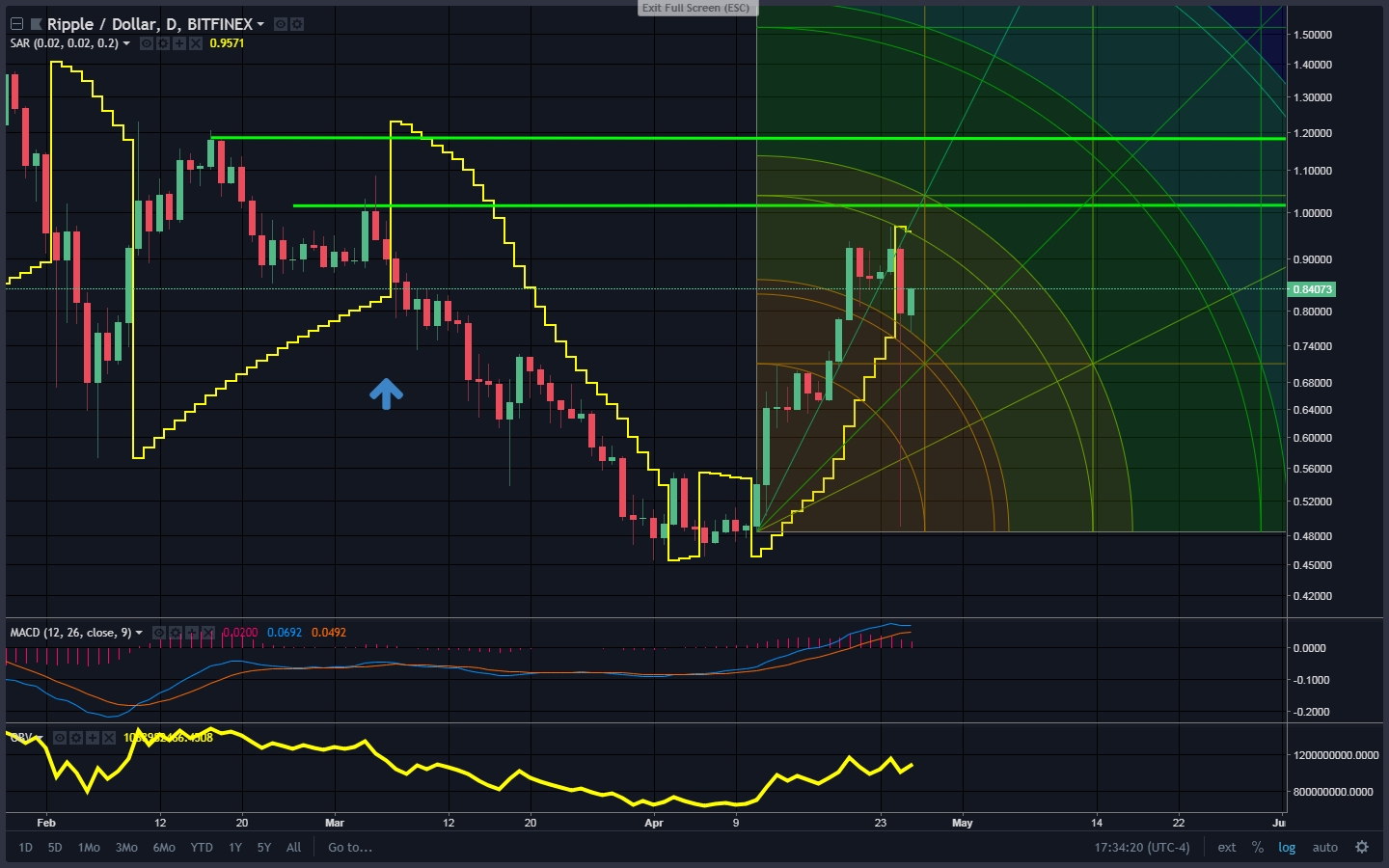Screen dimensions: 1389x868
Task: Click the 0.84073 current price label
Action: coord(1312,289)
